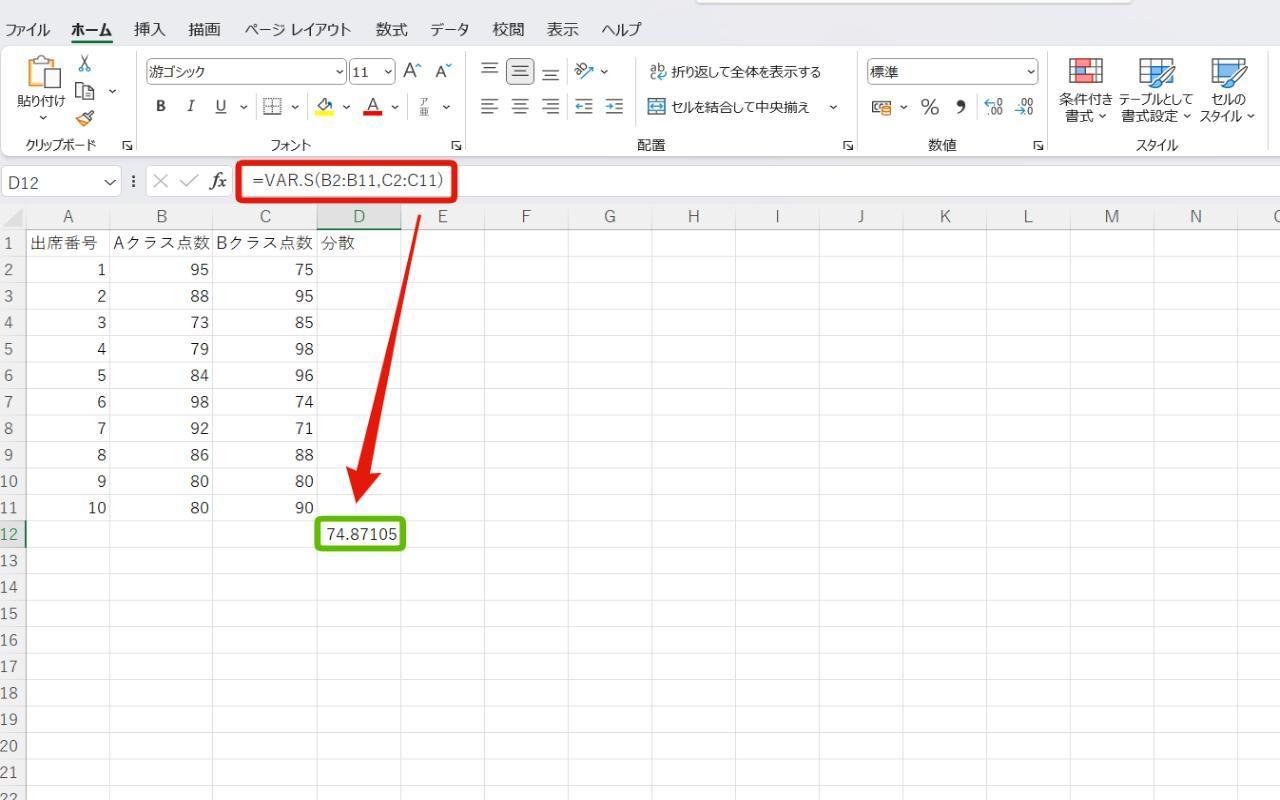This screenshot has height=800, width=1280.
Task: Increase font size with the larger A icon
Action: click(412, 71)
